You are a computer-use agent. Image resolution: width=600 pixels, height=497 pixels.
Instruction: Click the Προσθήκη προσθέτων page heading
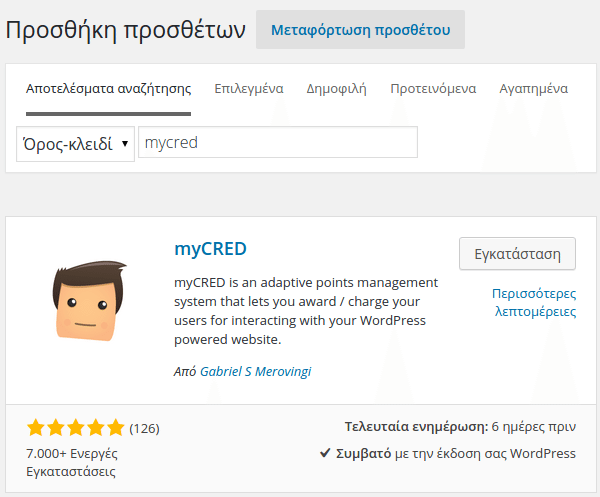126,29
